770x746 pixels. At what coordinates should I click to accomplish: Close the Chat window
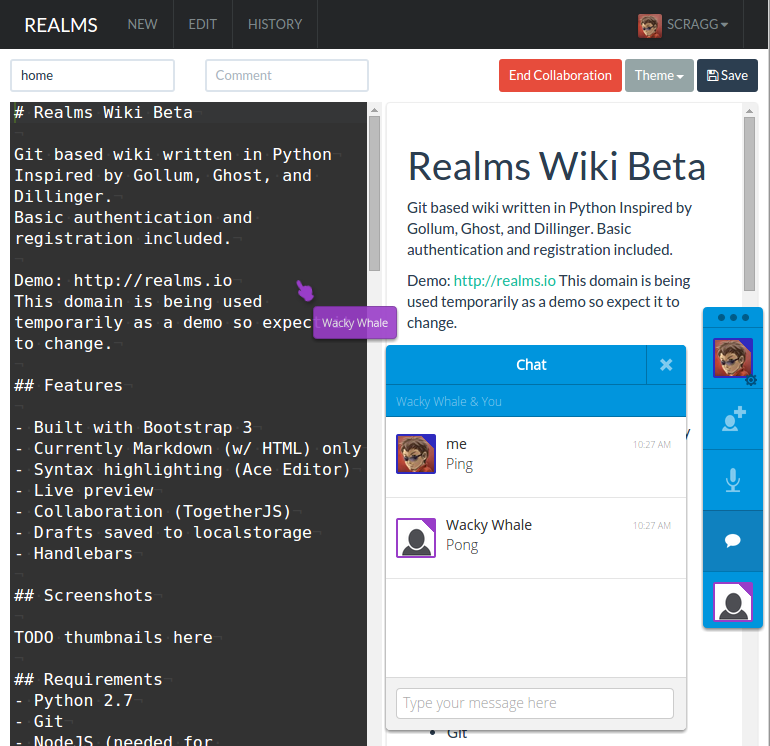click(x=666, y=365)
